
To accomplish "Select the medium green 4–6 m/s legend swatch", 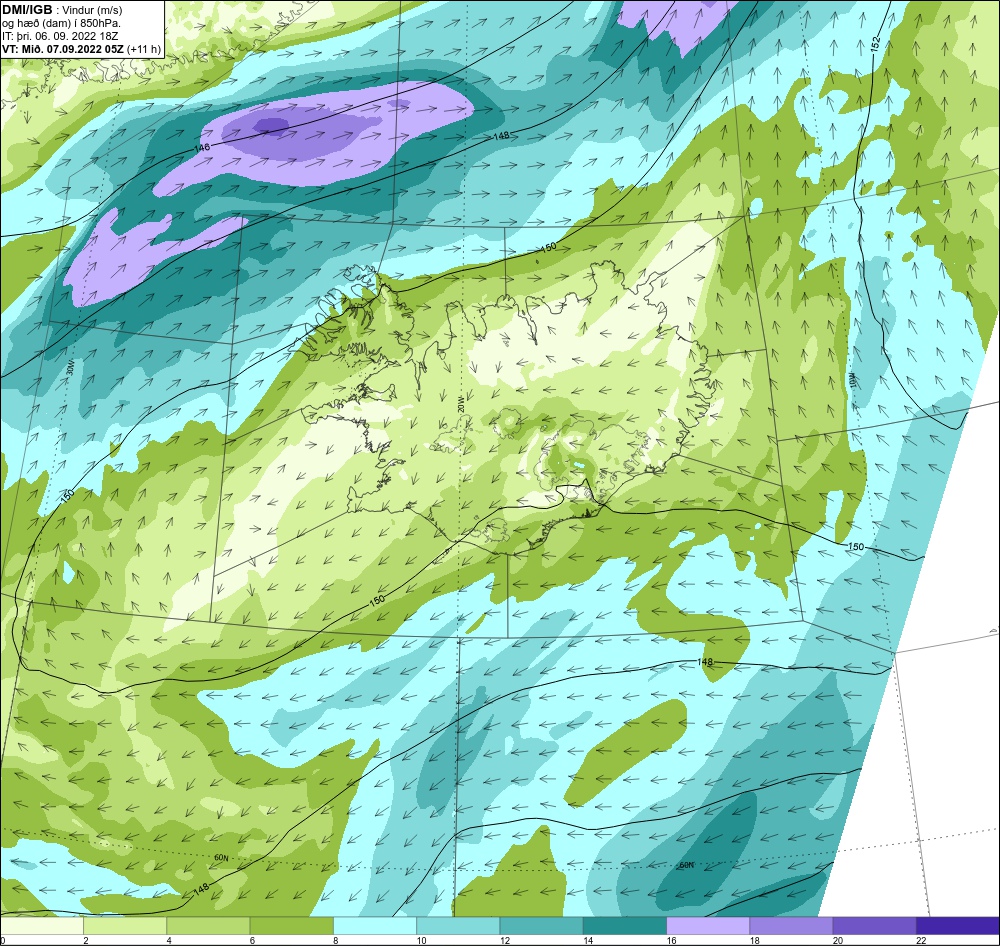I will [209, 925].
